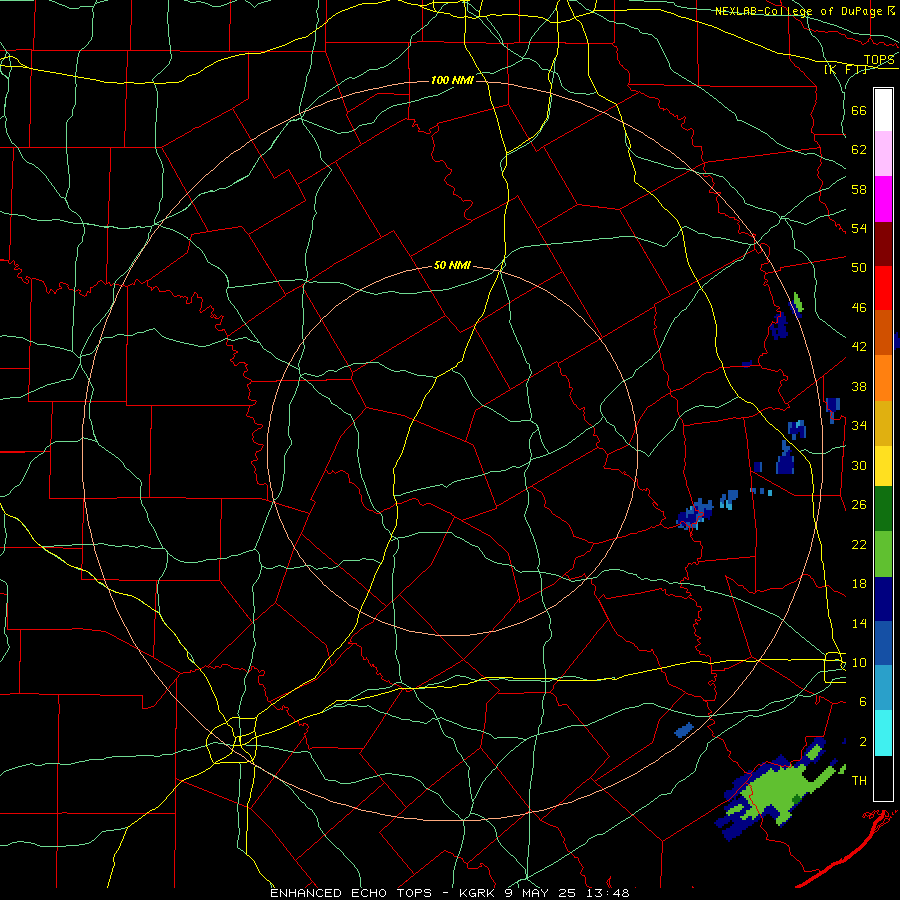Select the '26' legend label
The height and width of the screenshot is (900, 900).
coord(859,505)
